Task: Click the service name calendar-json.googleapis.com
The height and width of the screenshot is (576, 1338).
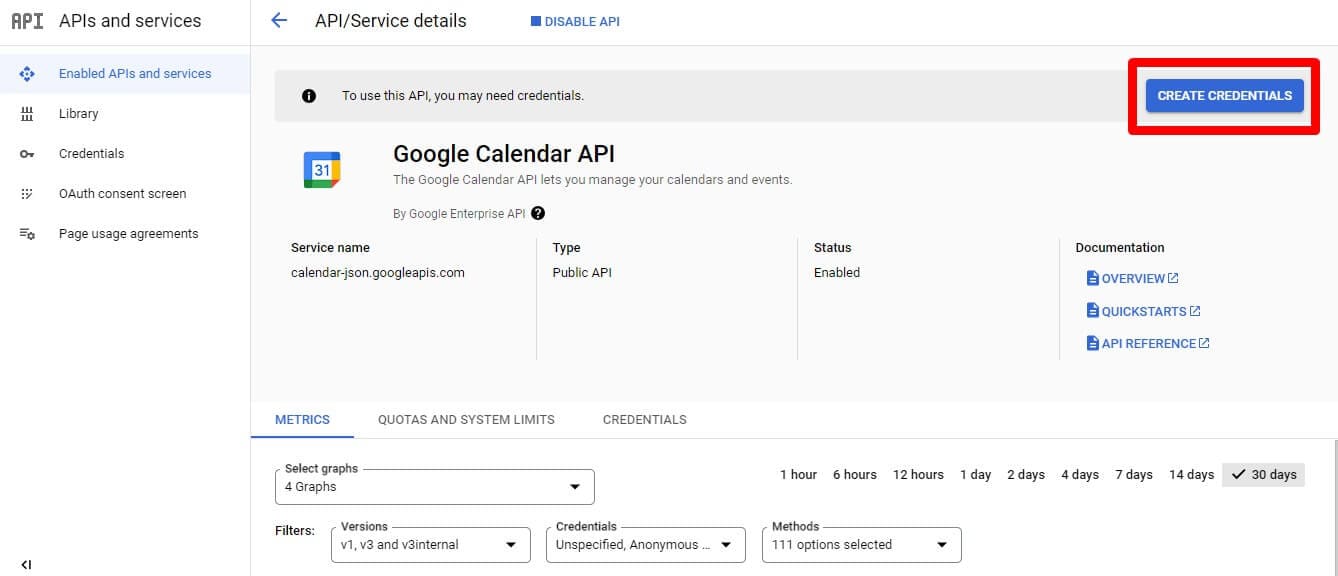Action: (x=378, y=273)
